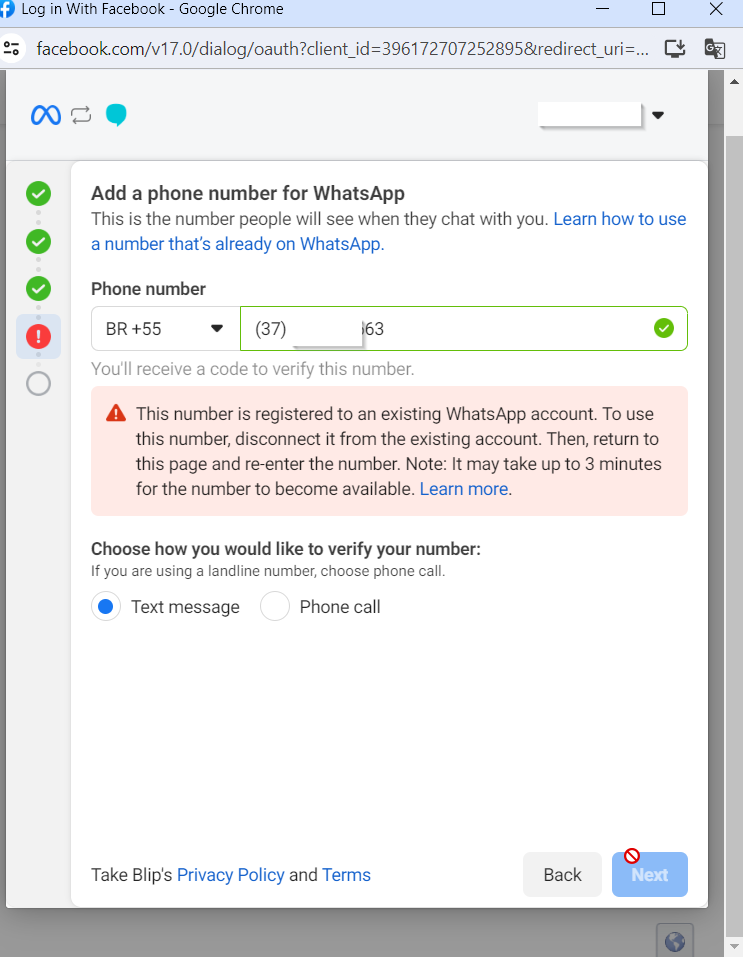
Task: Click the phone number input field
Action: [464, 329]
